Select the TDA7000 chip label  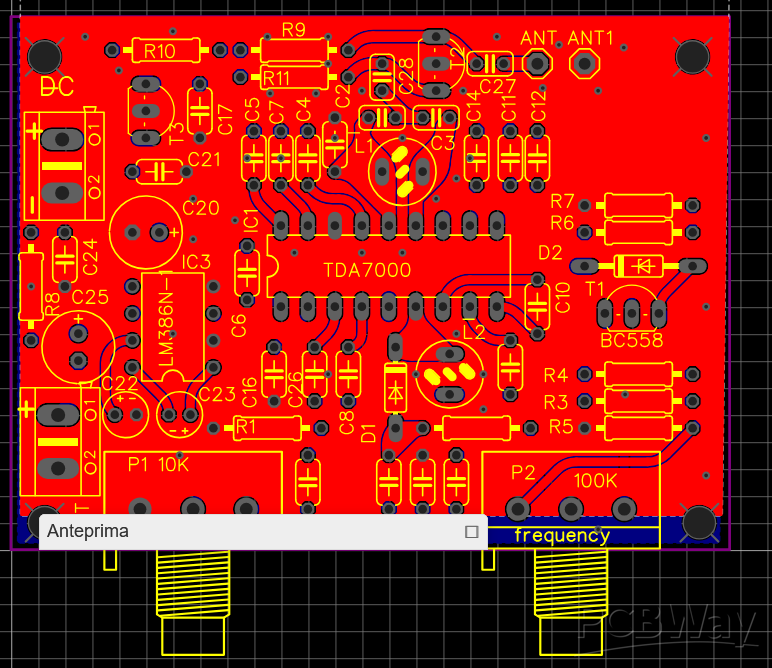(x=366, y=270)
